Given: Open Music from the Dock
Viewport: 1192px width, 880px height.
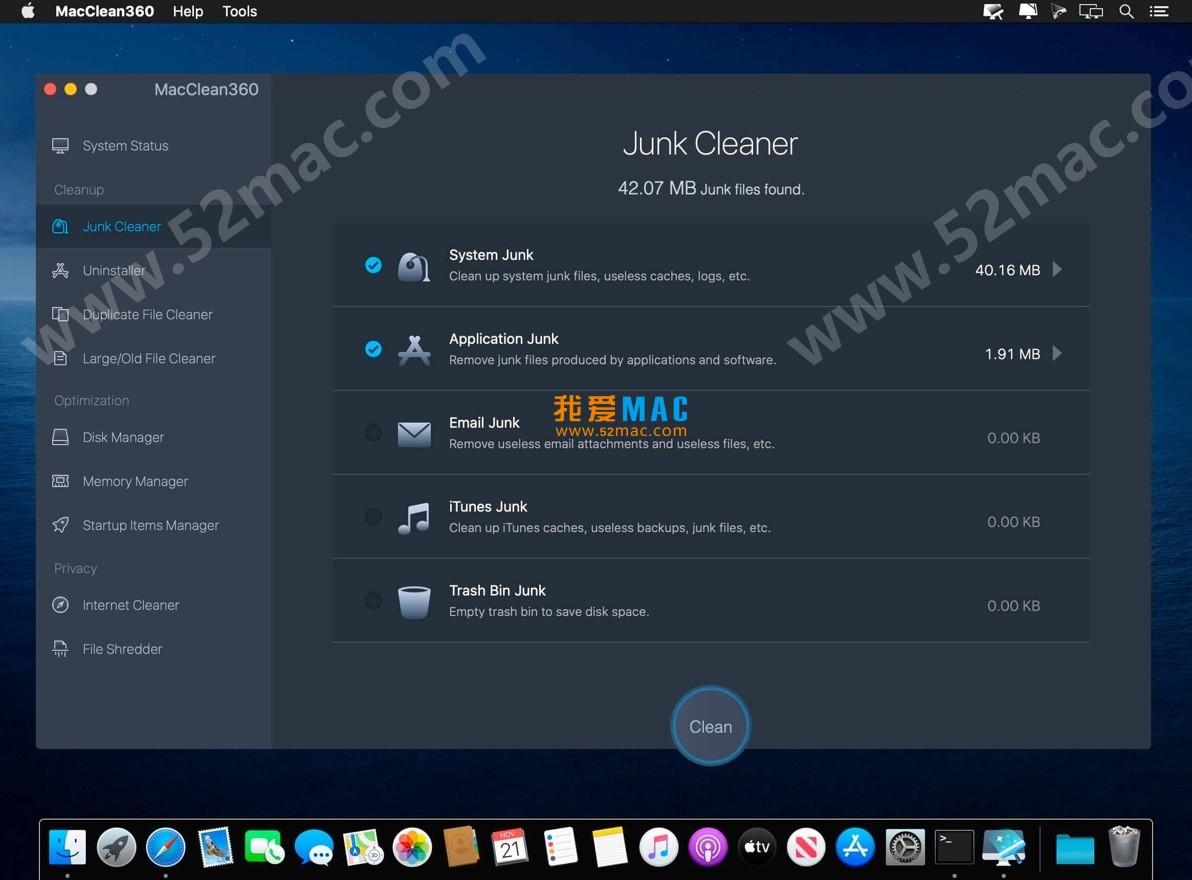Looking at the screenshot, I should 658,847.
